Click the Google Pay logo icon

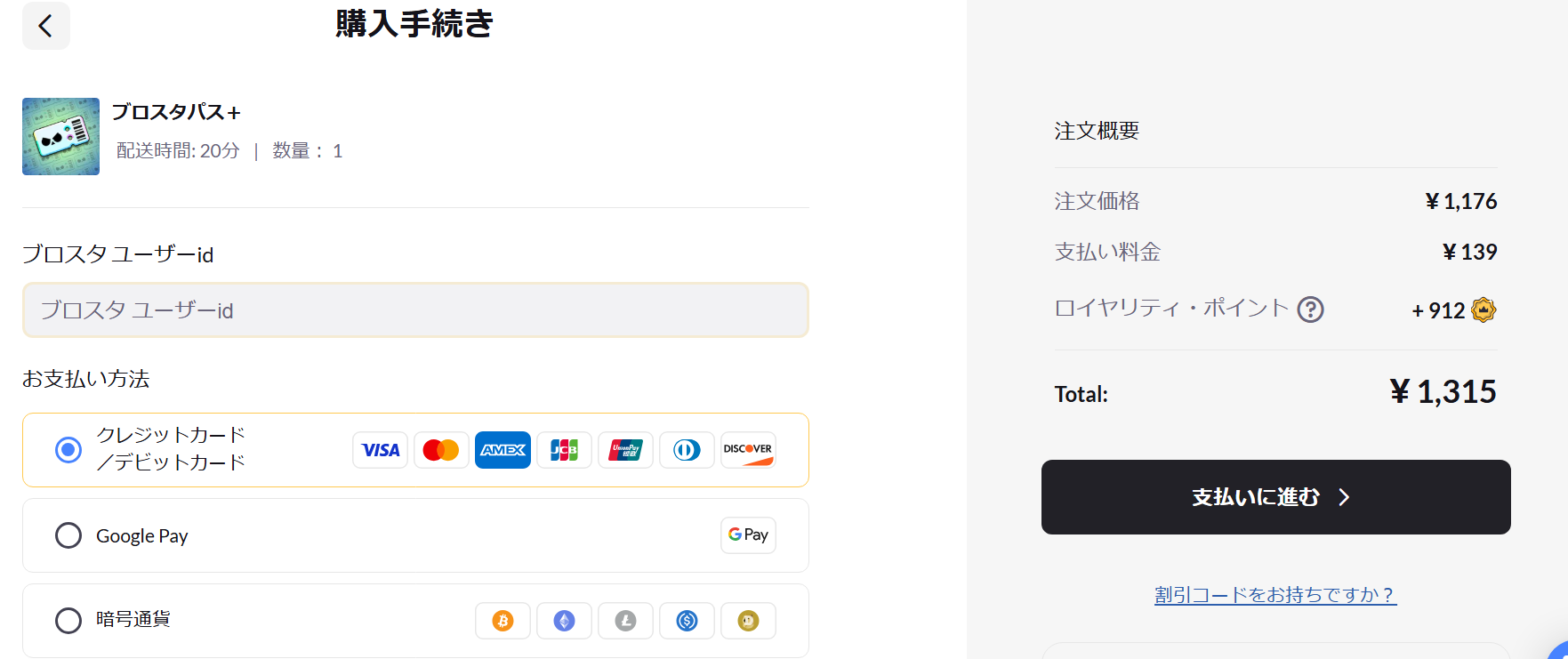coord(748,535)
